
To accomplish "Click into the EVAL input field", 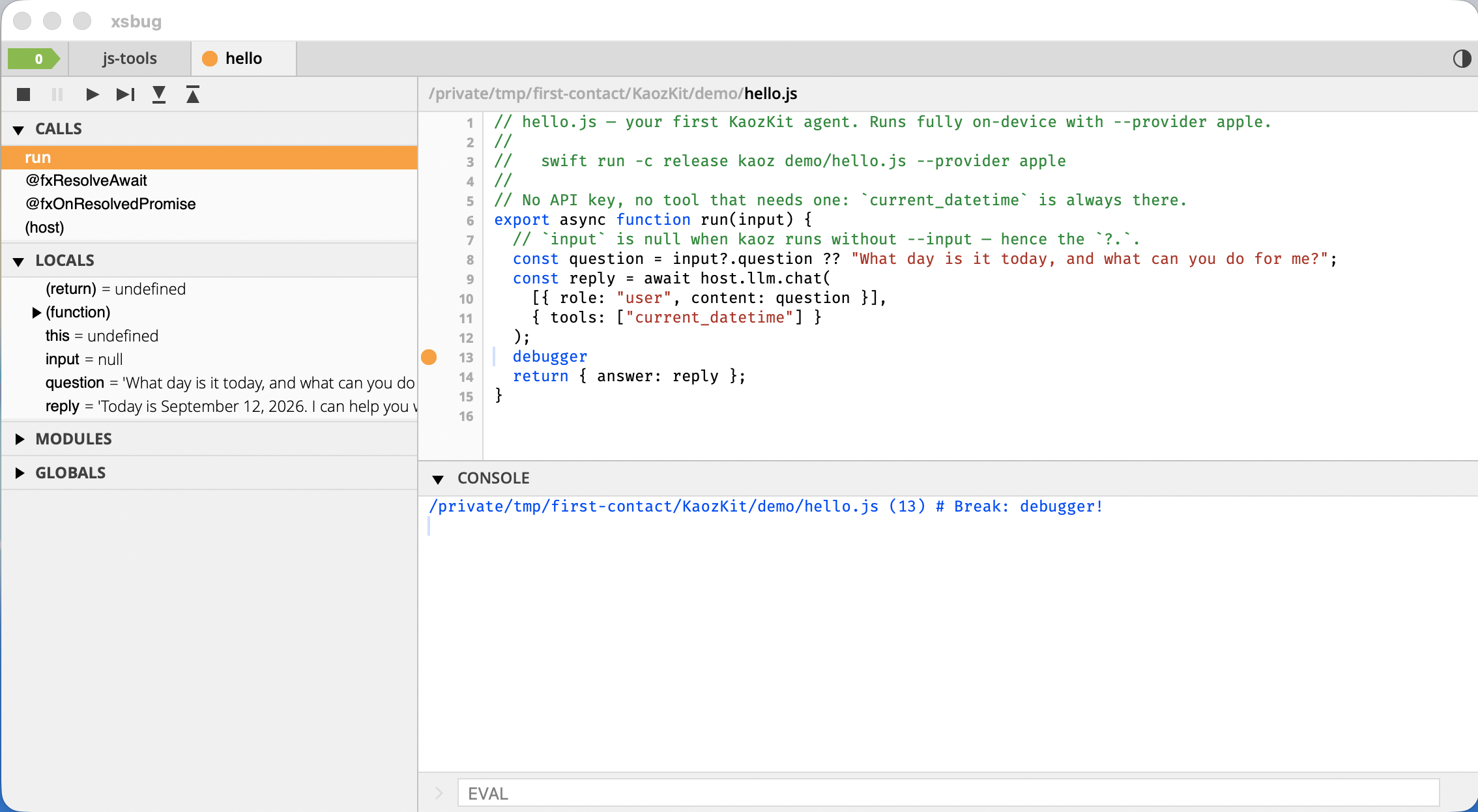I will pyautogui.click(x=948, y=793).
